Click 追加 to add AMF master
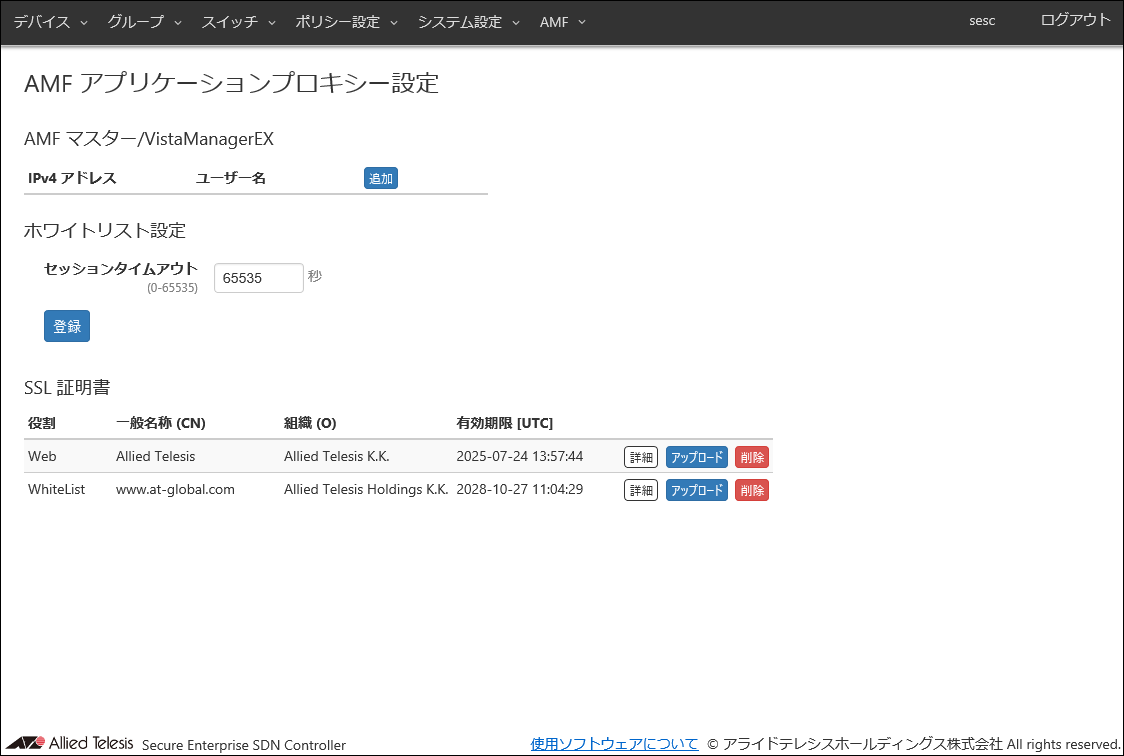 (381, 178)
